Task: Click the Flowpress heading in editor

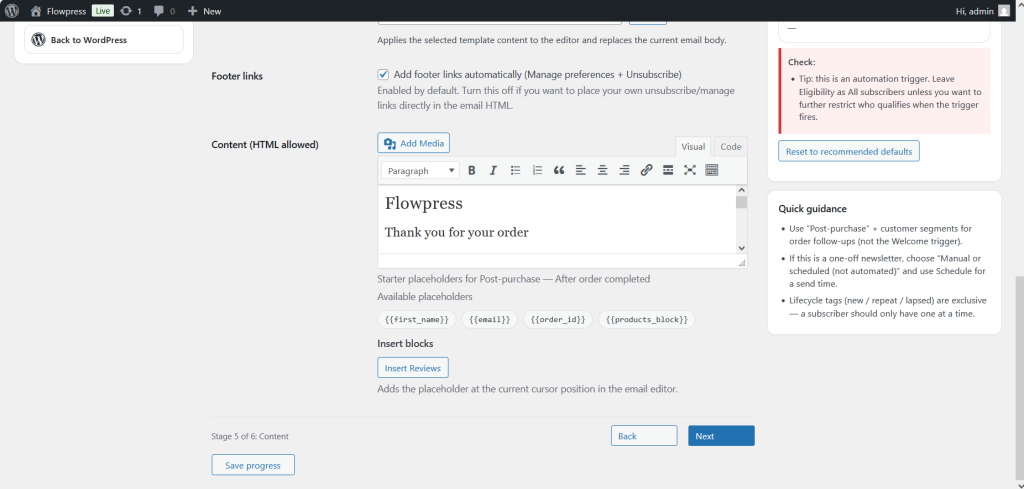Action: (423, 203)
